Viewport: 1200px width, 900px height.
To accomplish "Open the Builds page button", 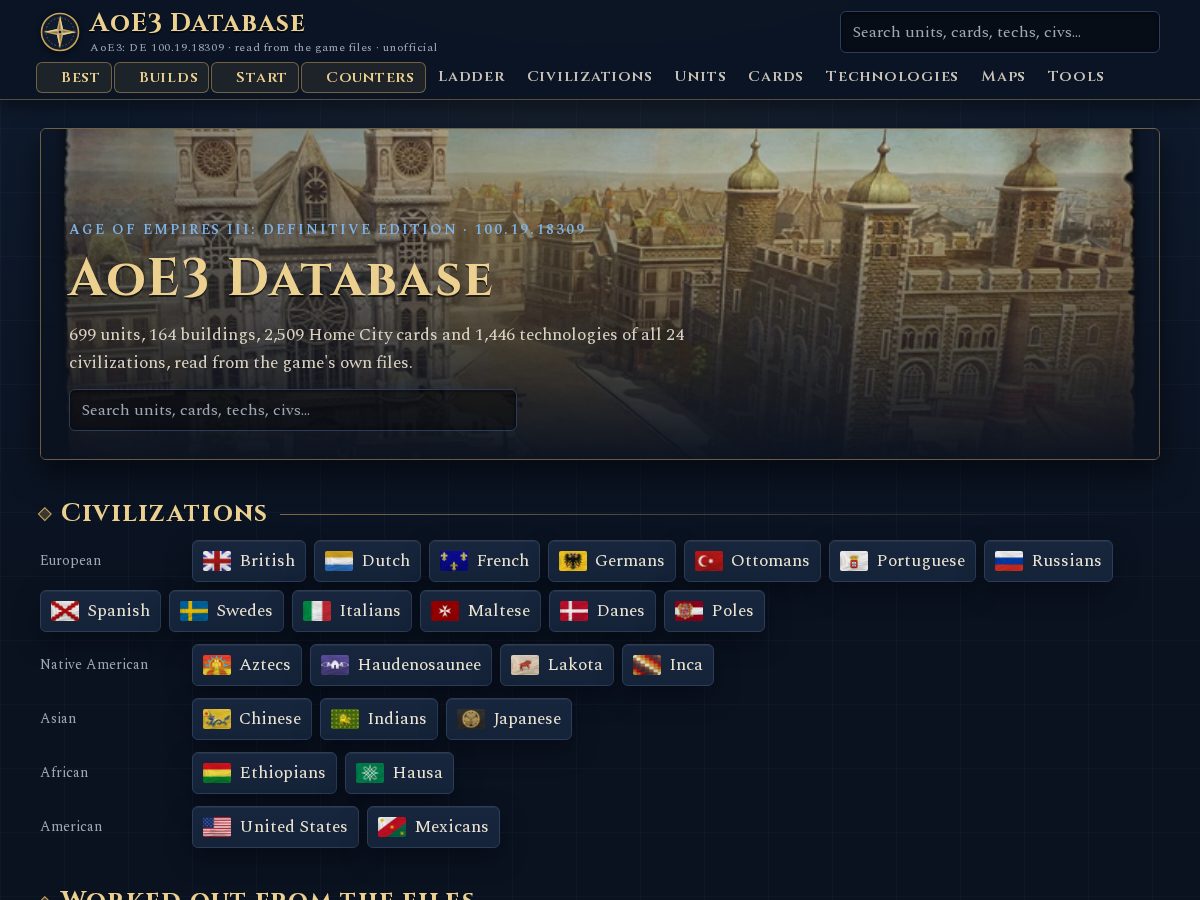I will (161, 77).
